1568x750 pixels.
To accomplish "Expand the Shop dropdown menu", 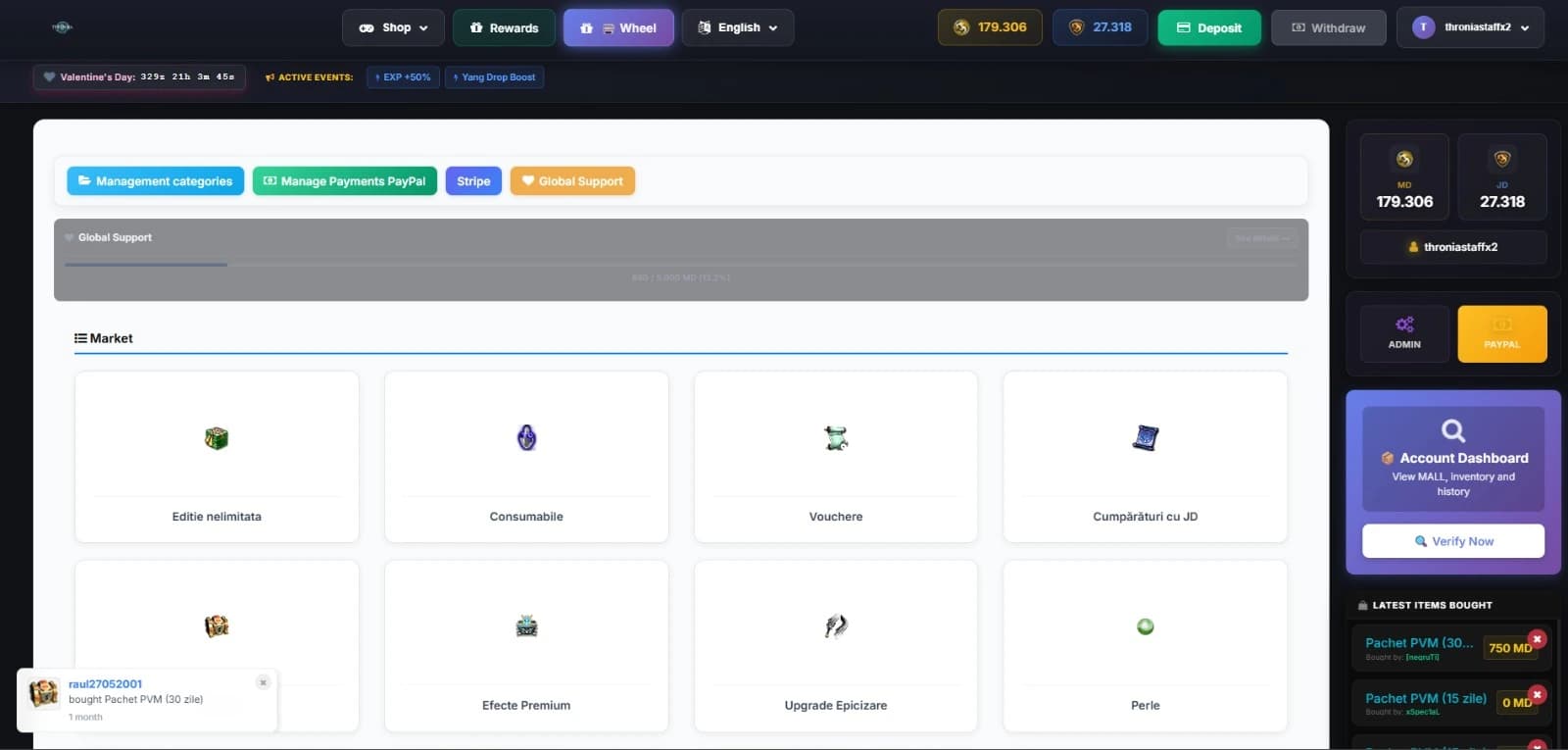I will point(393,27).
